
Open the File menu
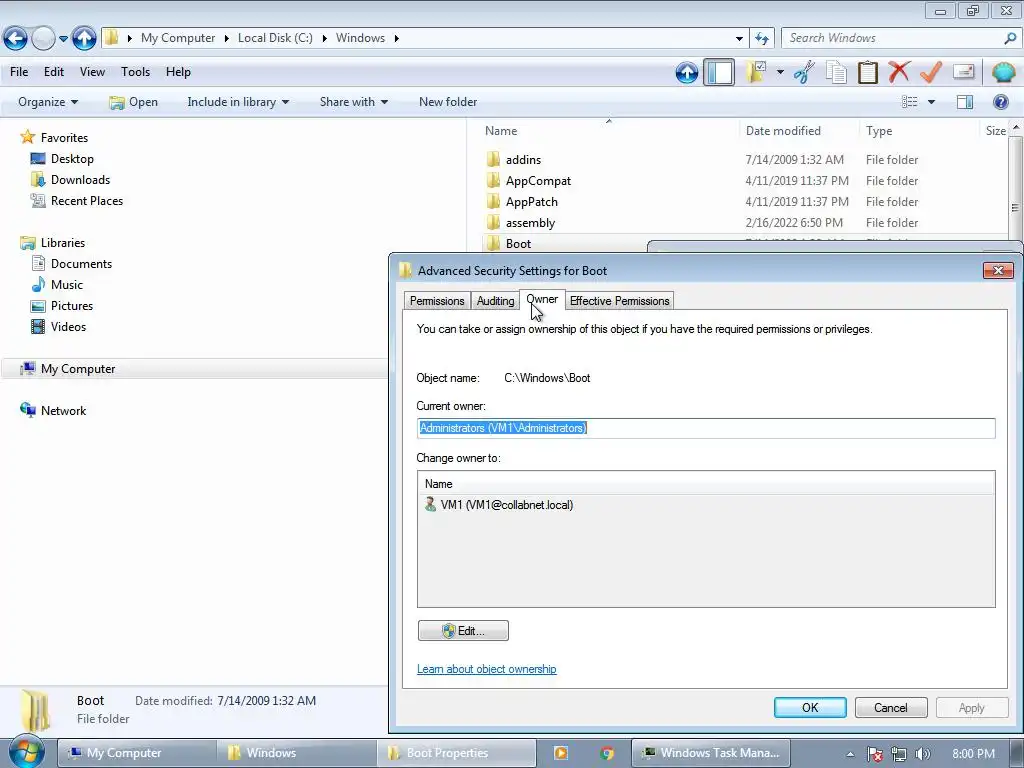coord(19,72)
